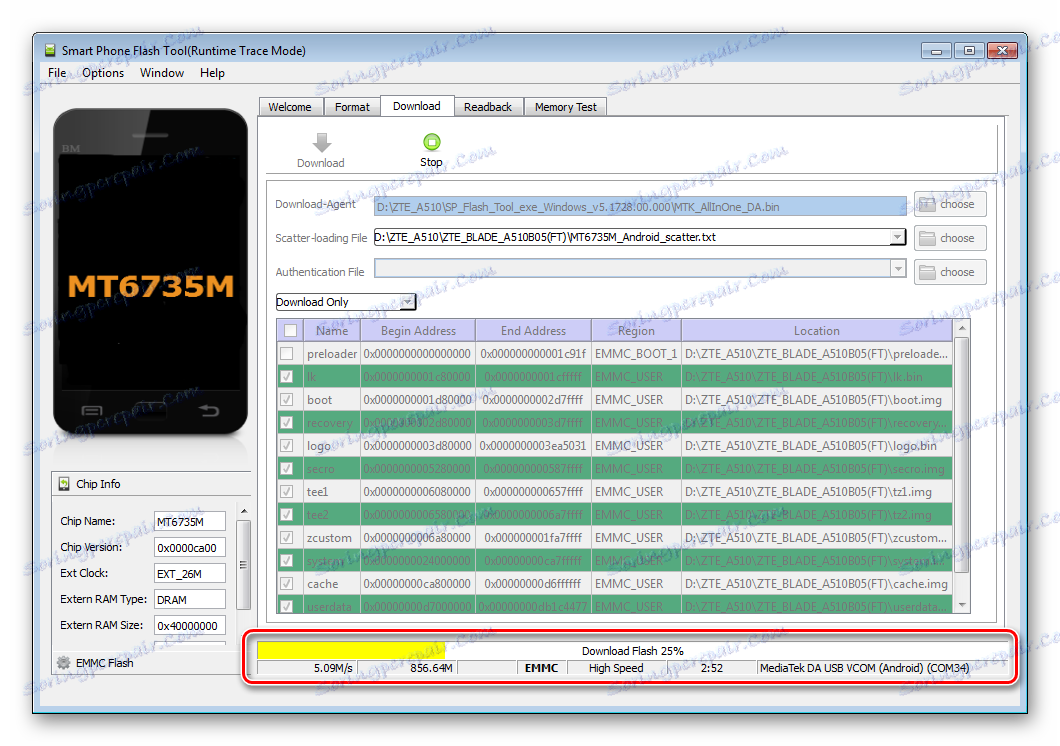Click the Download Flash 25% progress bar

point(633,650)
